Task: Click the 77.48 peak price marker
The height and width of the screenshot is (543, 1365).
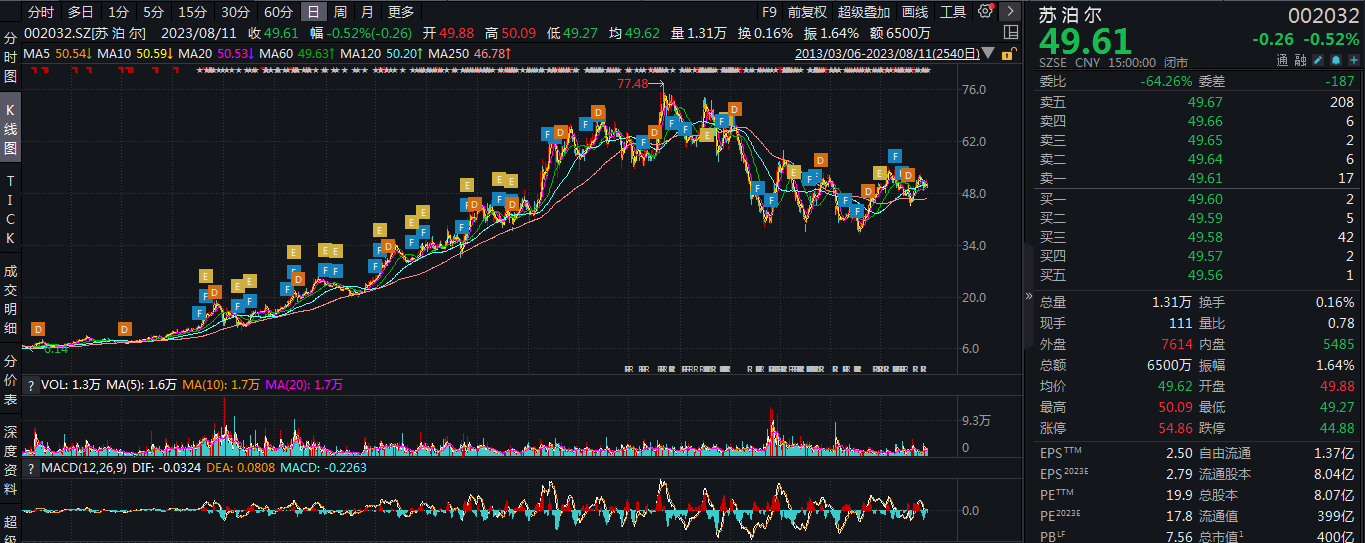Action: coord(633,83)
